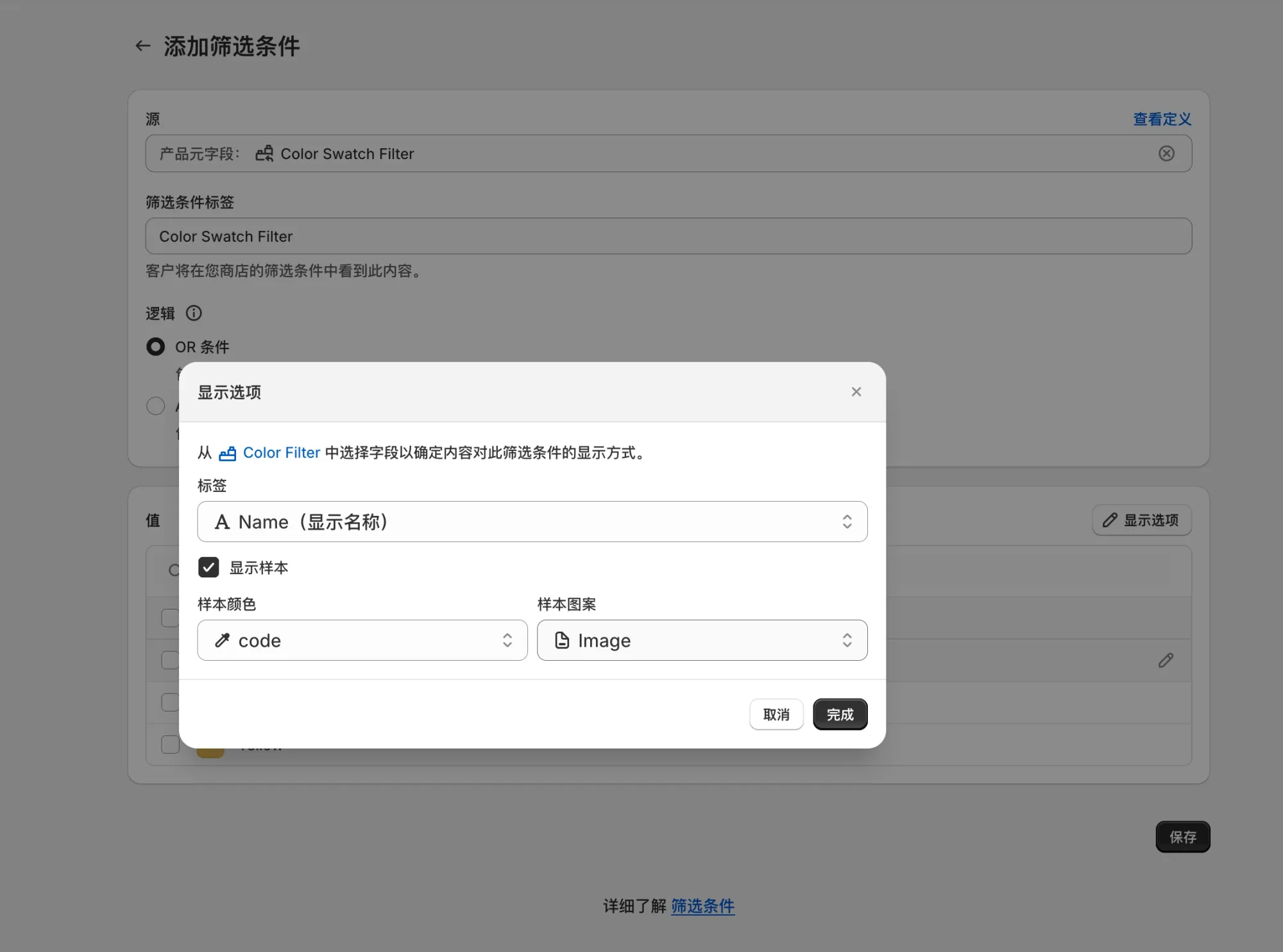Click the pencil edit icon on the value row
The height and width of the screenshot is (952, 1283).
[1166, 660]
